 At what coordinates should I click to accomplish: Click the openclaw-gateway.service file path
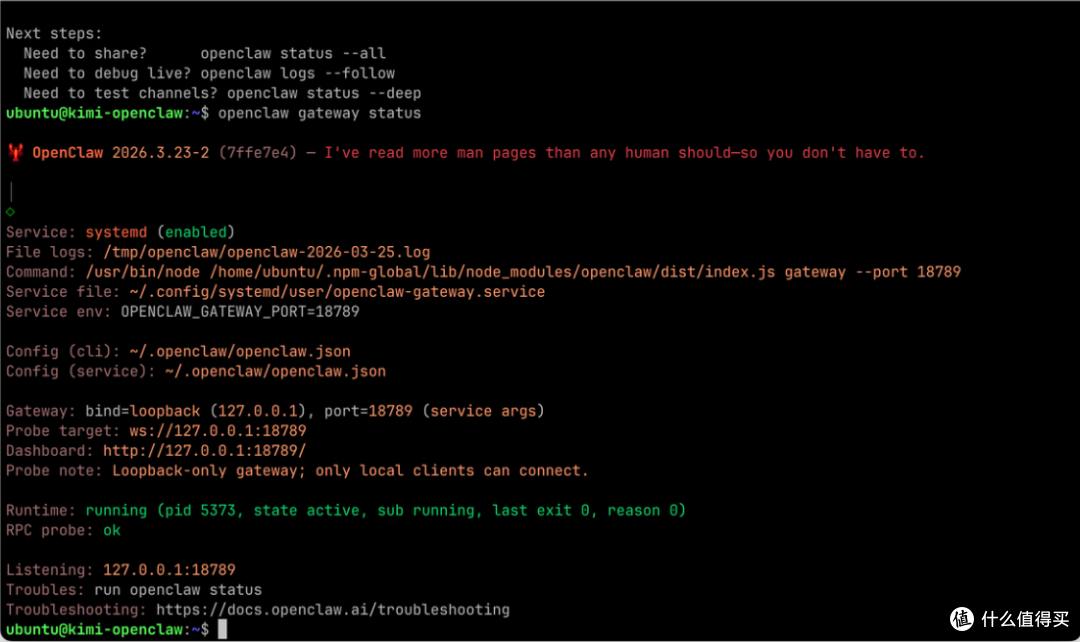pyautogui.click(x=337, y=292)
